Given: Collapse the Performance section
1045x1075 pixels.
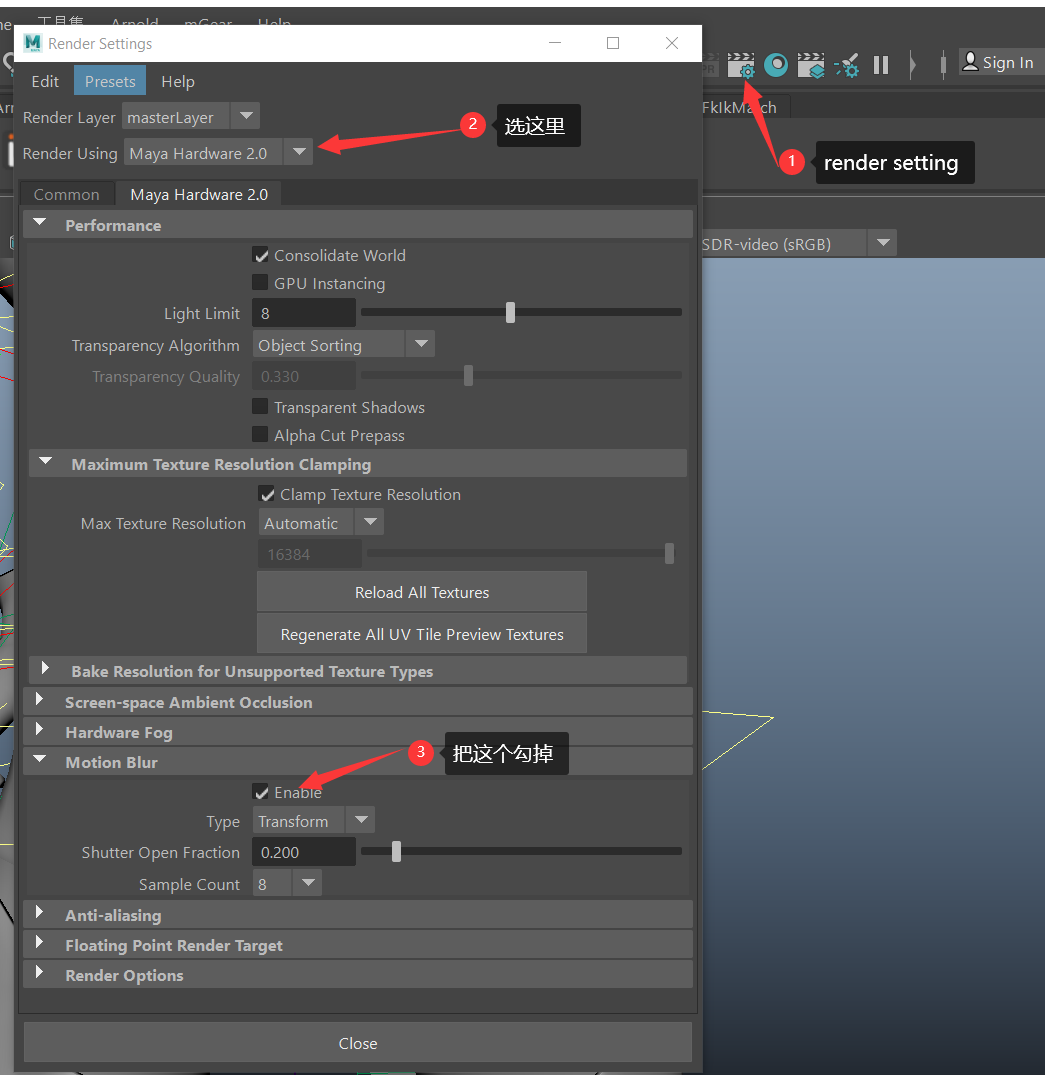Looking at the screenshot, I should (x=40, y=224).
